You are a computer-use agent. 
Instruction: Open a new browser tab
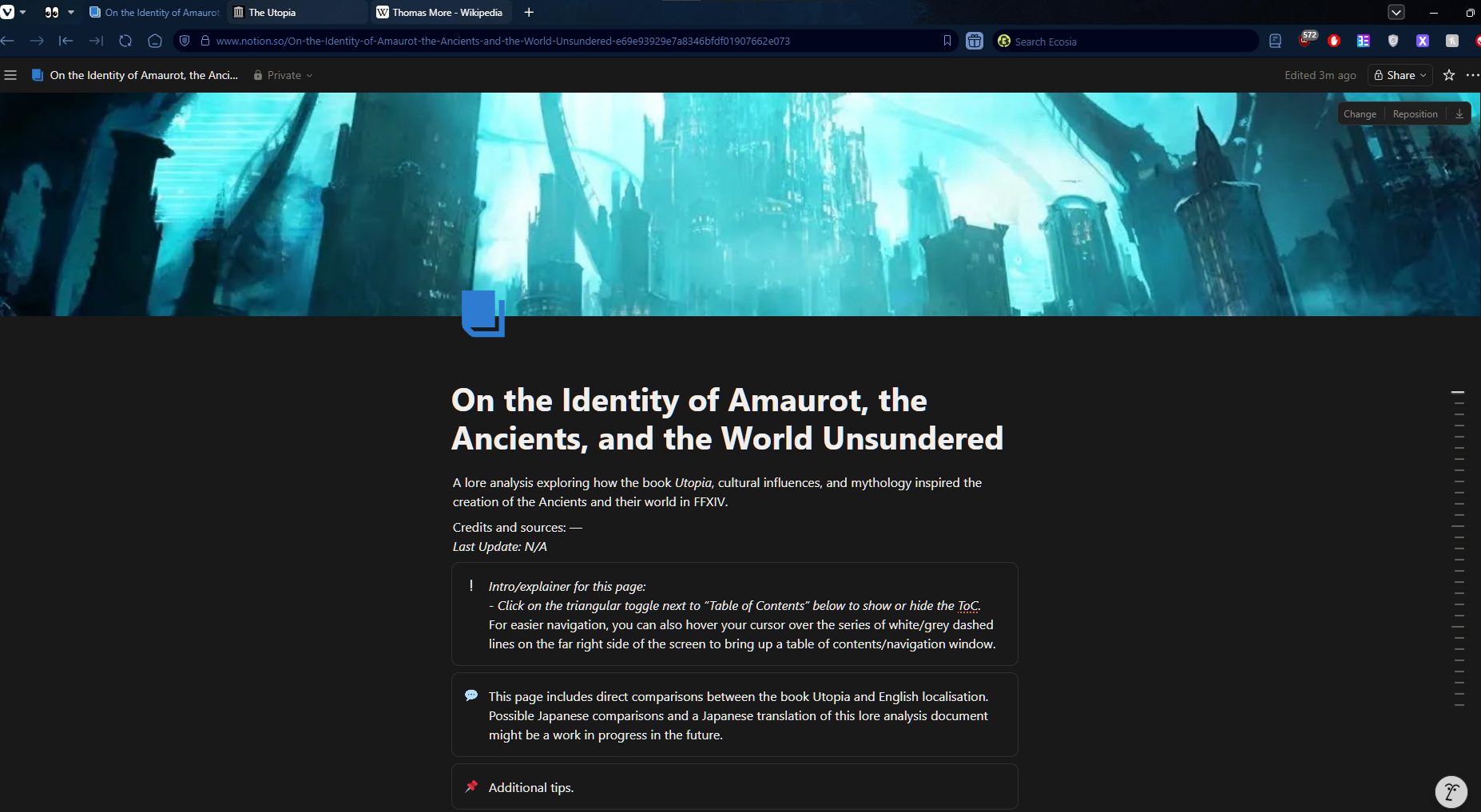529,12
